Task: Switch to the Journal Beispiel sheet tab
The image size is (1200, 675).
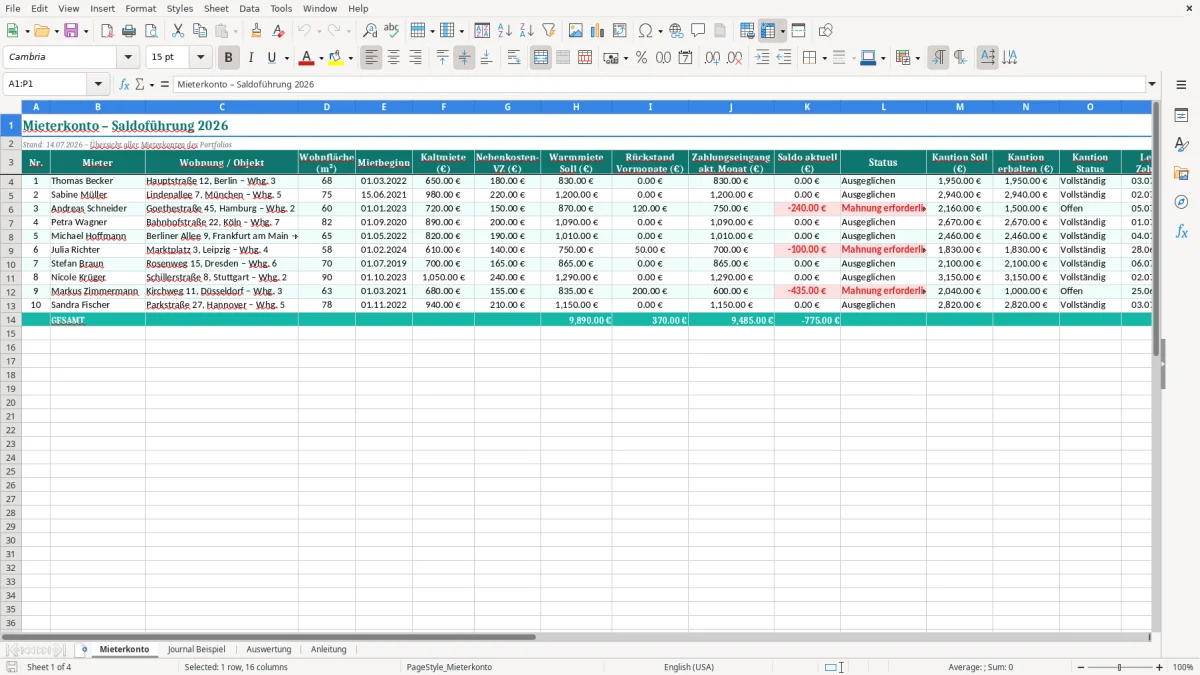Action: point(197,650)
